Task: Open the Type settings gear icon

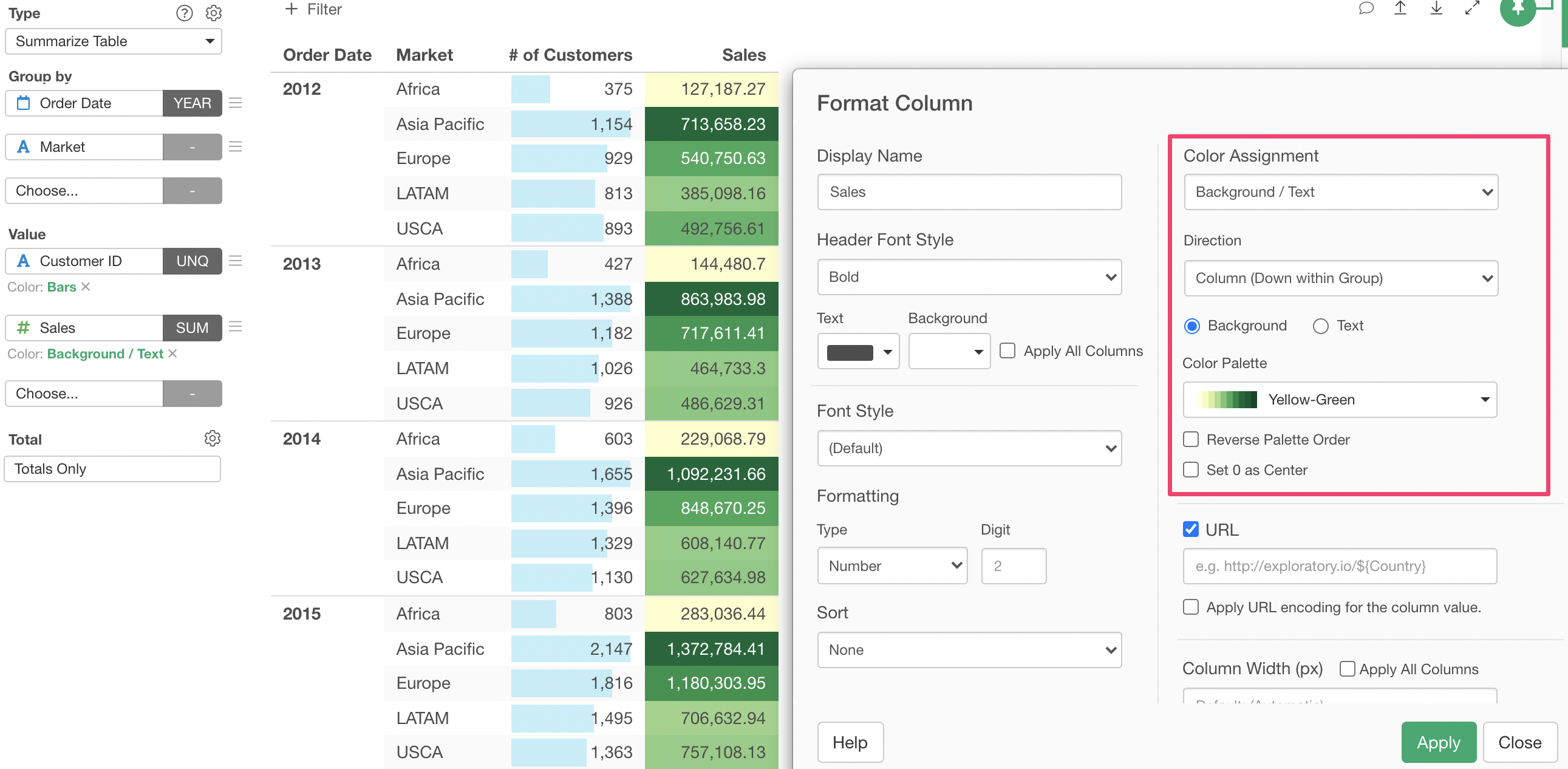Action: (213, 13)
